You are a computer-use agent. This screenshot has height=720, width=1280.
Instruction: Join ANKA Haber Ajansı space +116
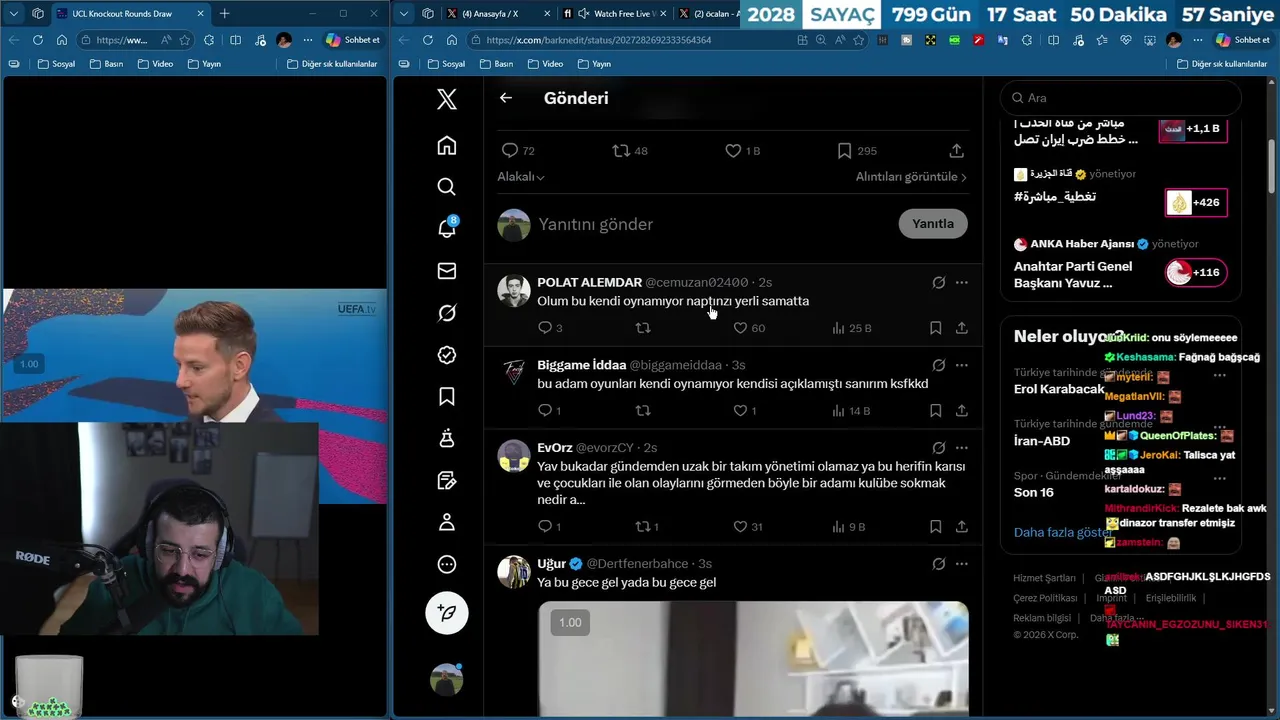1196,272
